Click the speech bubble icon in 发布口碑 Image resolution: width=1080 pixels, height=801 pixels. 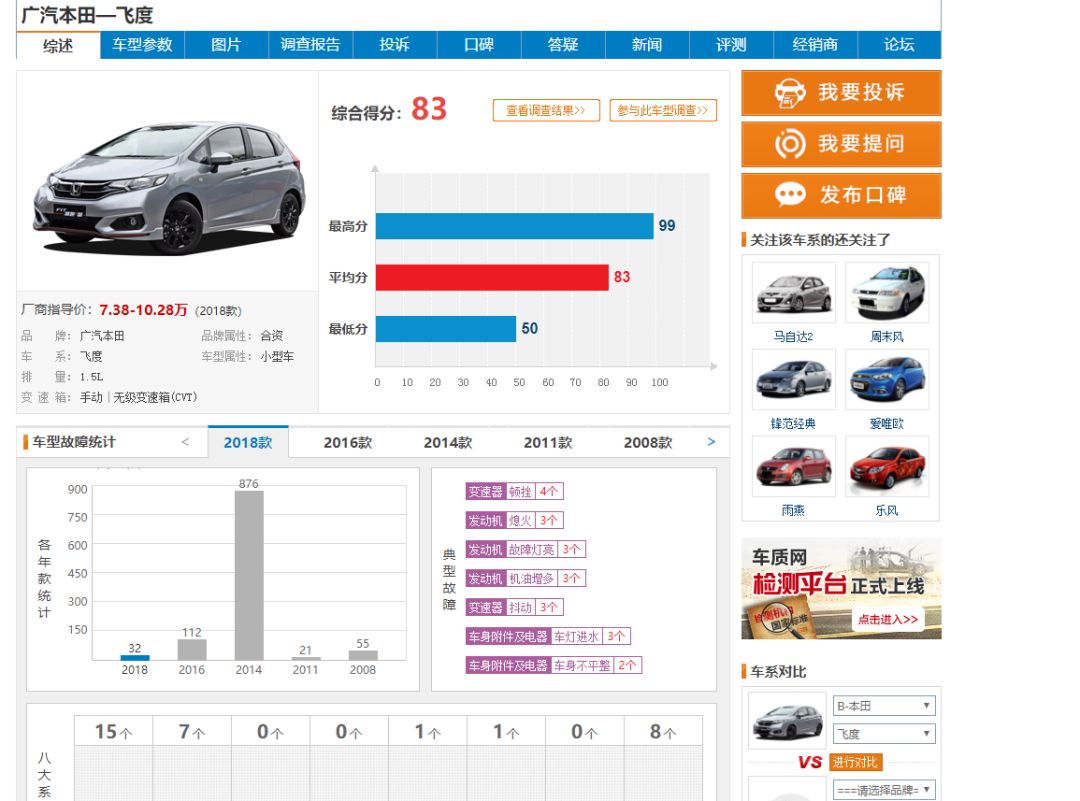point(789,195)
